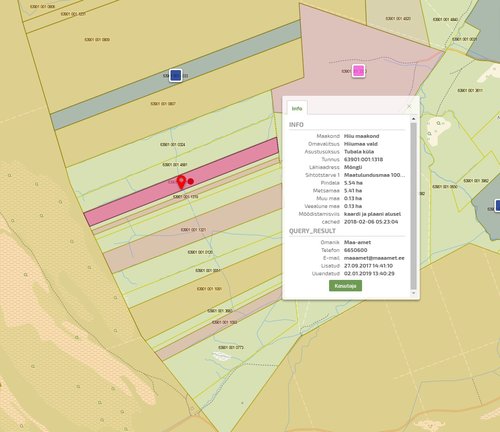Viewport: 500px width, 432px height.
Task: Click the phone number 6650600
Action: [x=356, y=250]
